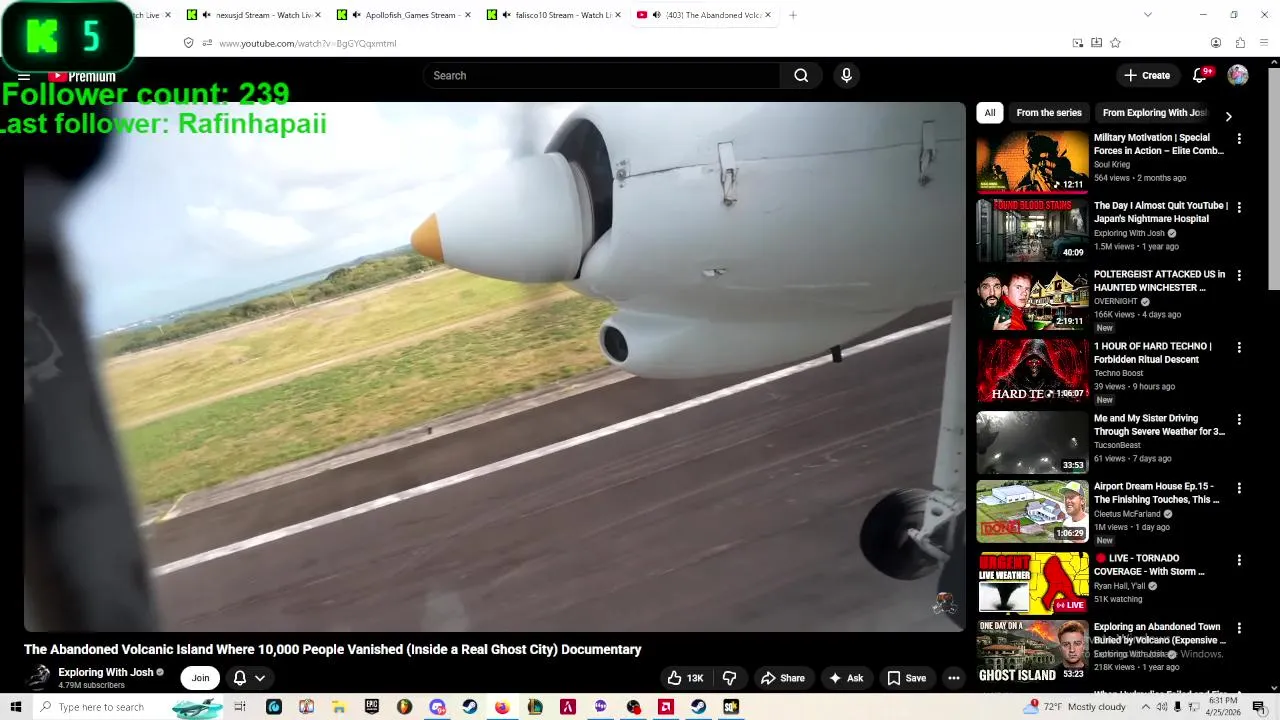Viewport: 1280px width, 720px height.
Task: Click the Share button
Action: point(782,678)
